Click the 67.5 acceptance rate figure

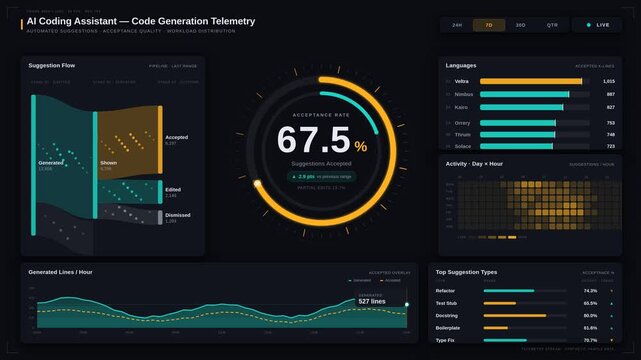pos(314,140)
